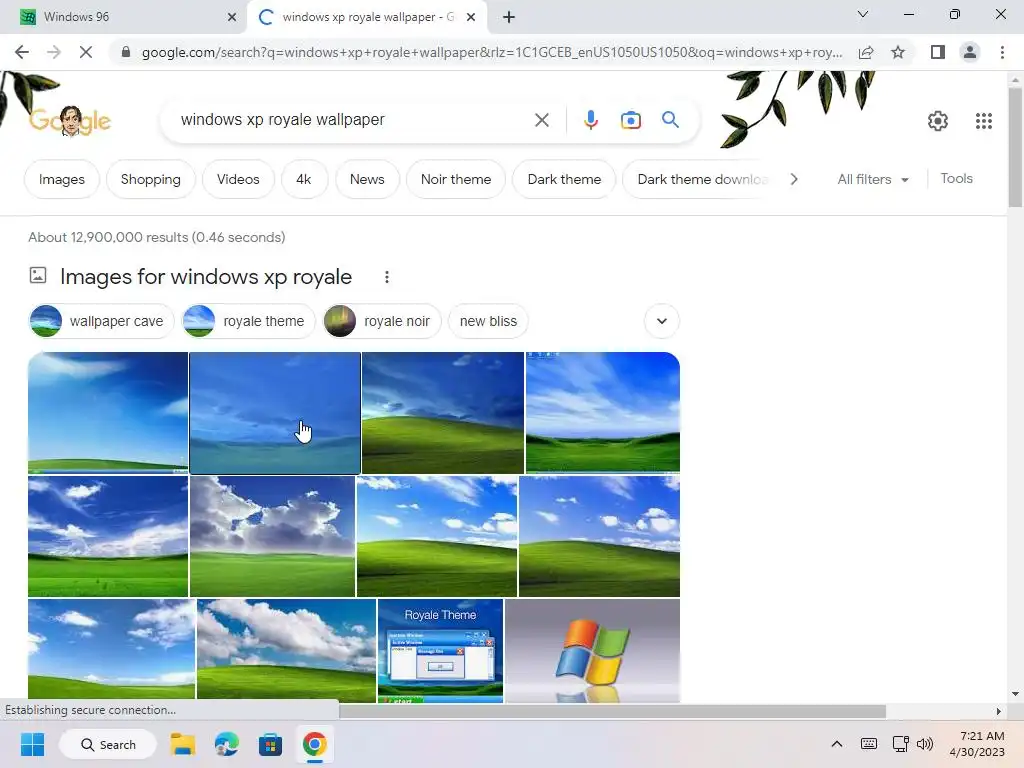Screen dimensions: 1024x768
Task: Share this page via the share icon
Action: coord(866,52)
